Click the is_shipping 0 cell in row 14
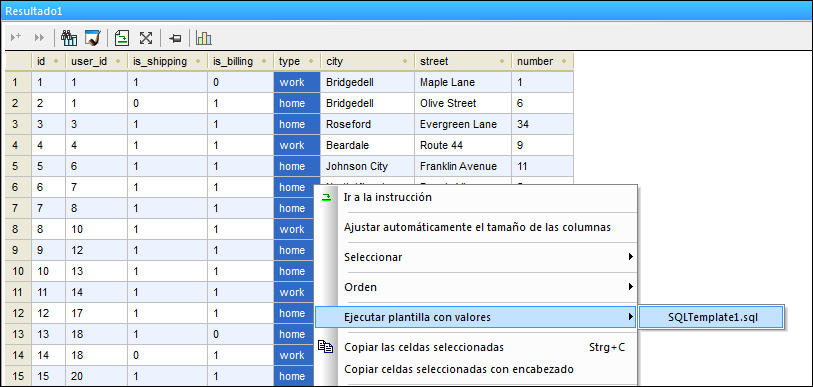 (x=167, y=355)
